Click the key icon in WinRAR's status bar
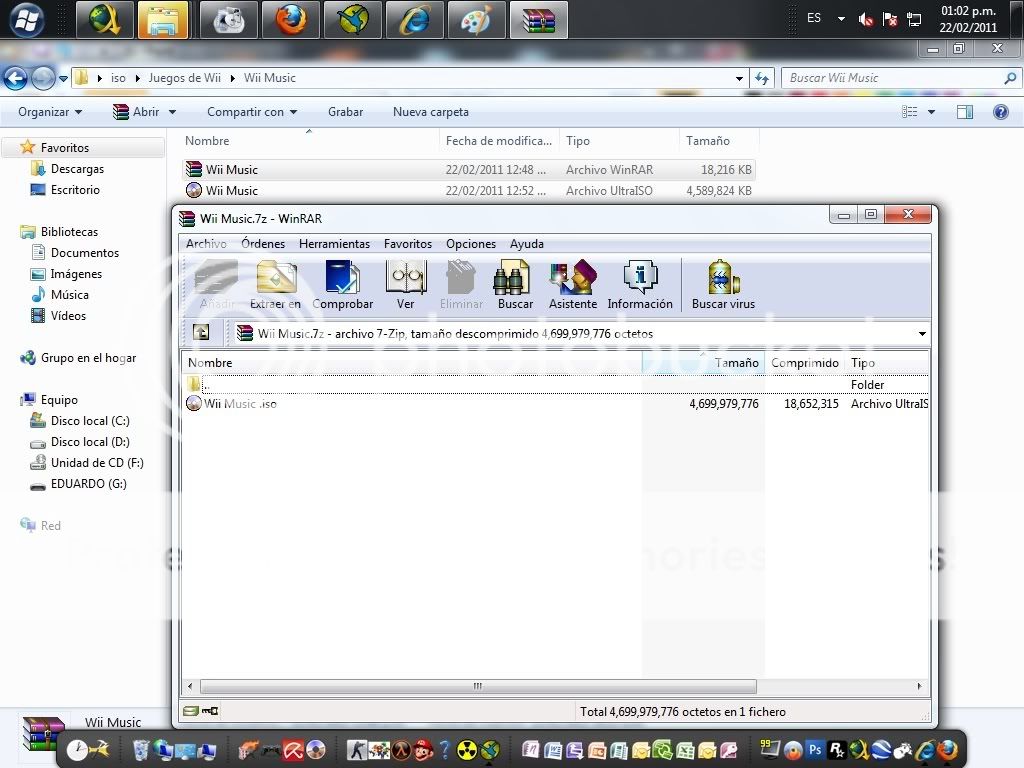 click(210, 711)
